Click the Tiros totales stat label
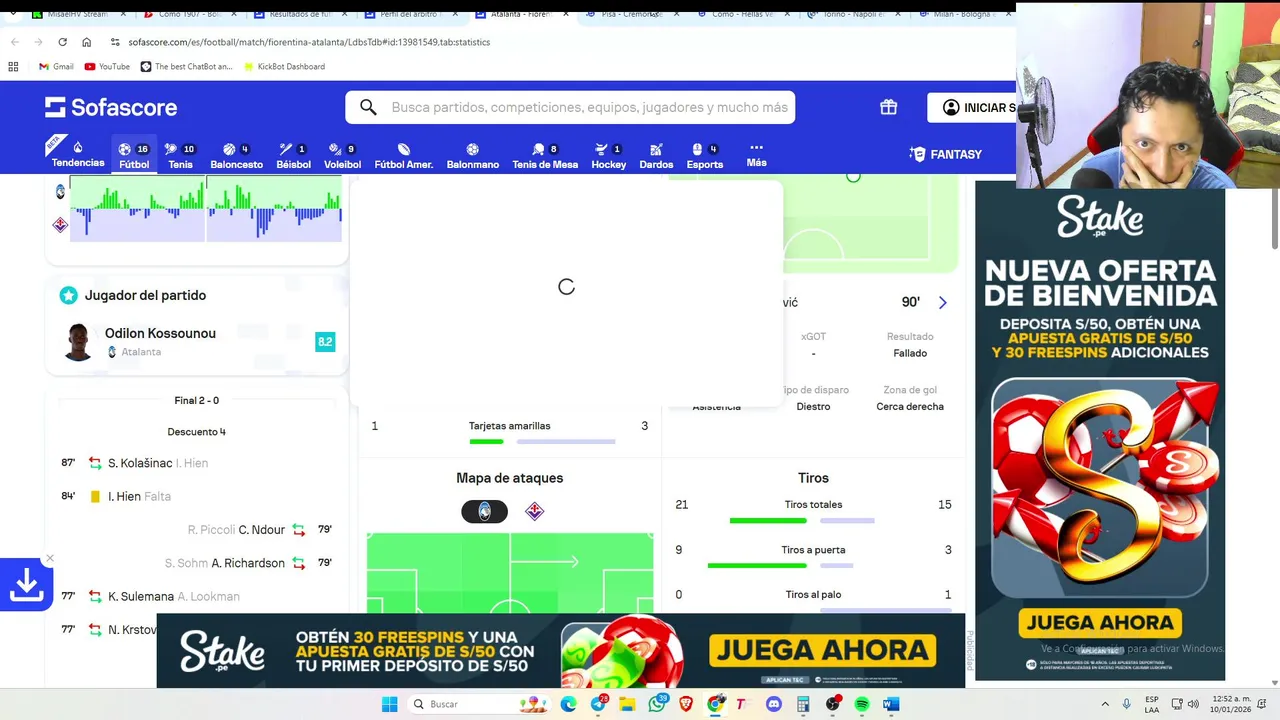The width and height of the screenshot is (1280, 720). click(813, 504)
